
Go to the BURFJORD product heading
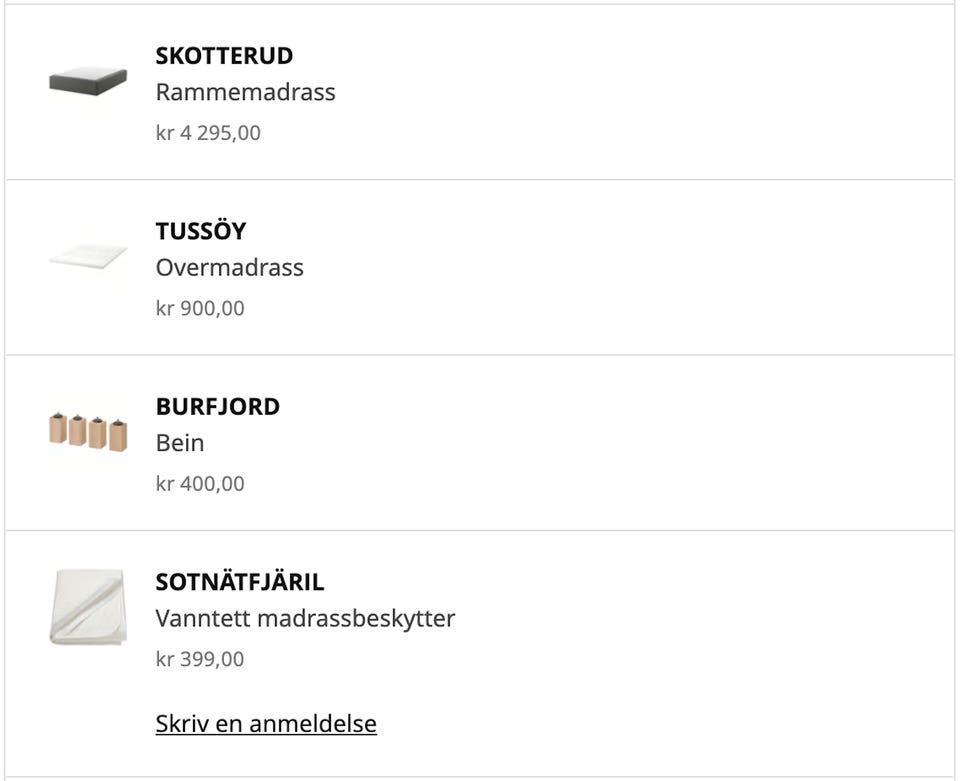[x=218, y=407]
